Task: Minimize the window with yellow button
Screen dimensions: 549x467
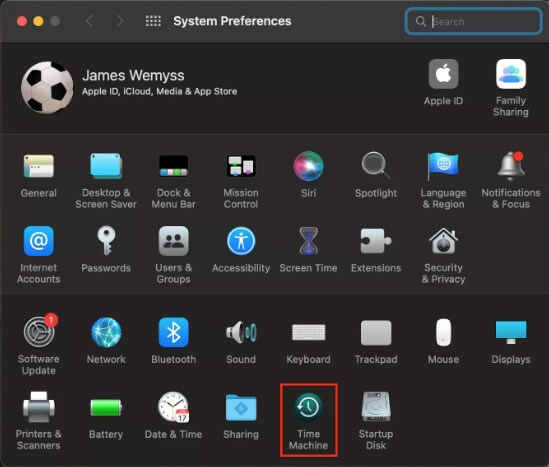Action: (38, 21)
